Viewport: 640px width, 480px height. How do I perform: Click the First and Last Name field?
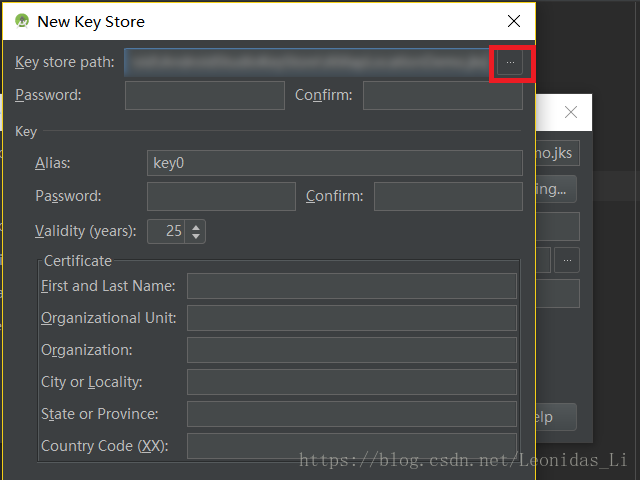click(x=352, y=286)
